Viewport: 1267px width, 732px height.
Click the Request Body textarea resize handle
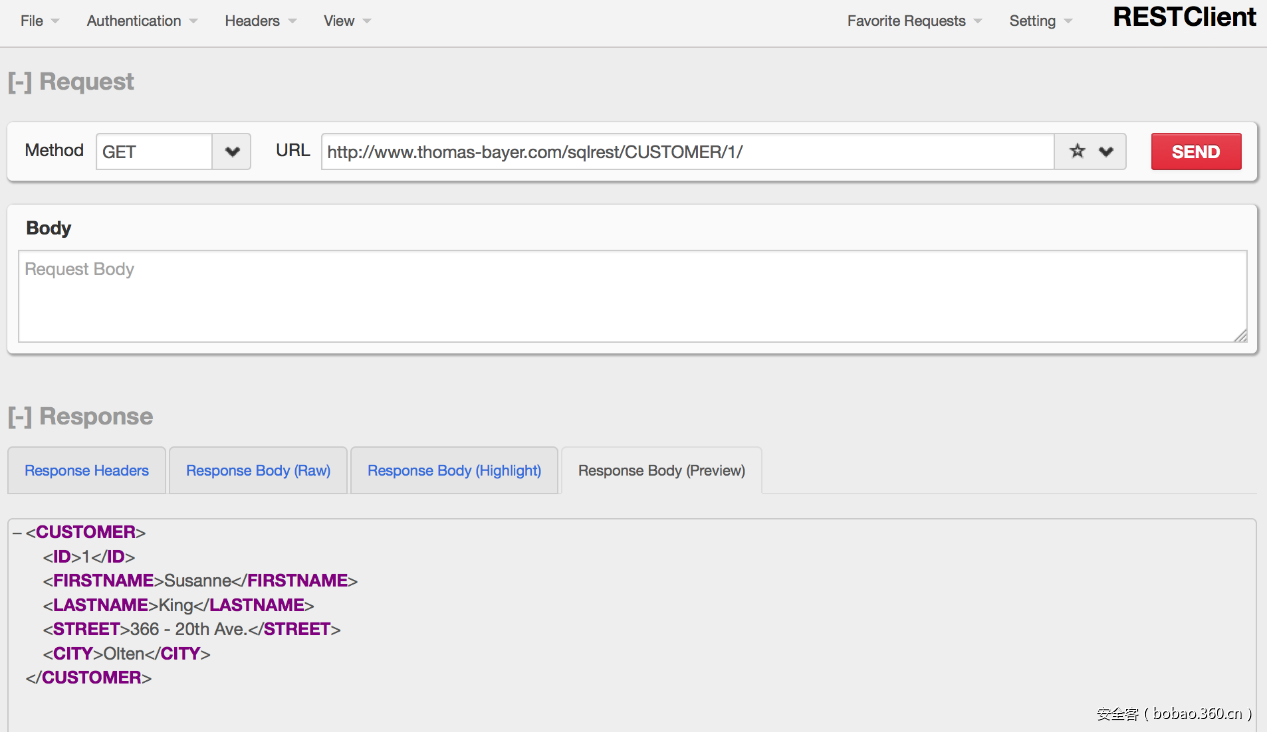1240,336
